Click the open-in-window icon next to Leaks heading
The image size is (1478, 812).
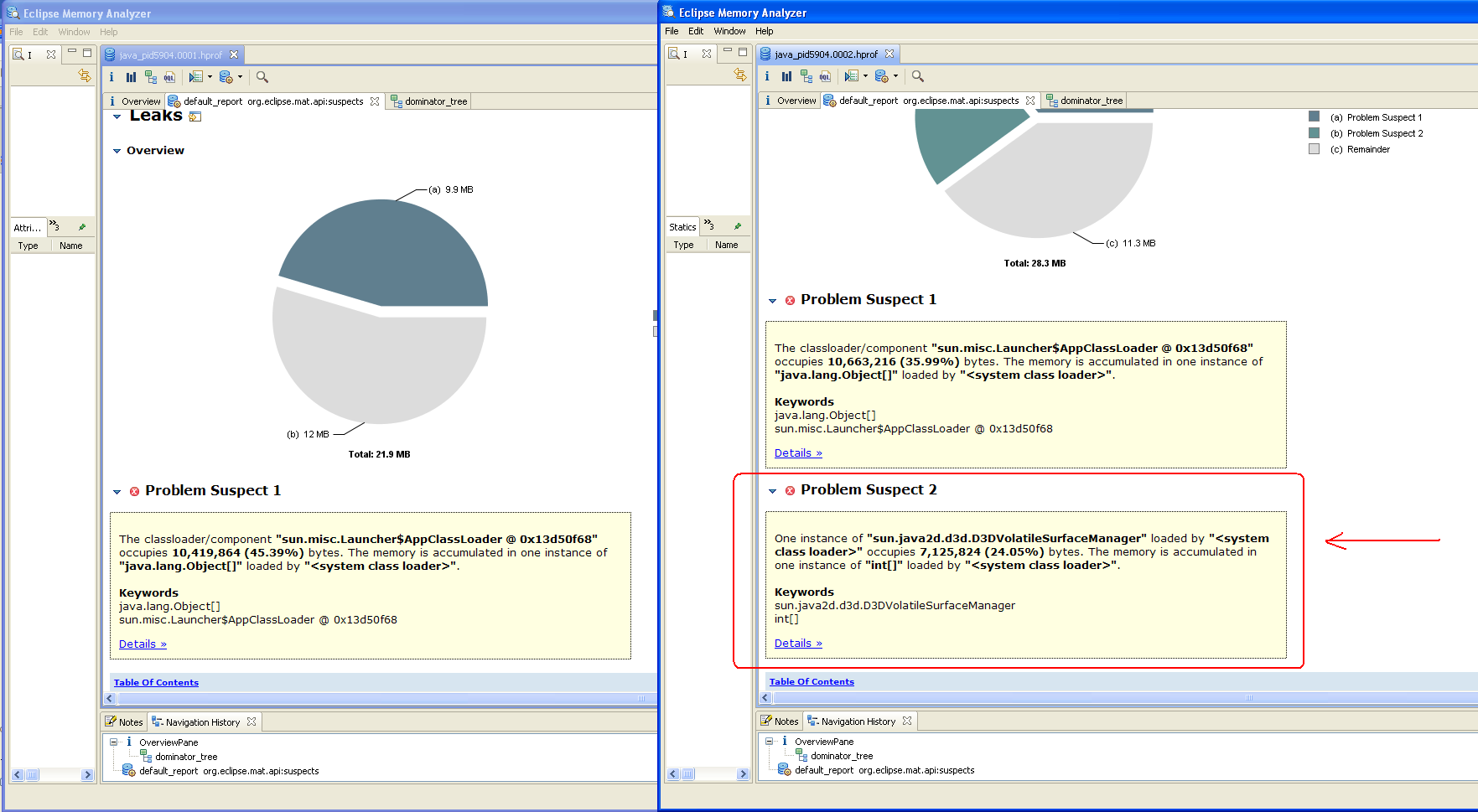pyautogui.click(x=195, y=116)
